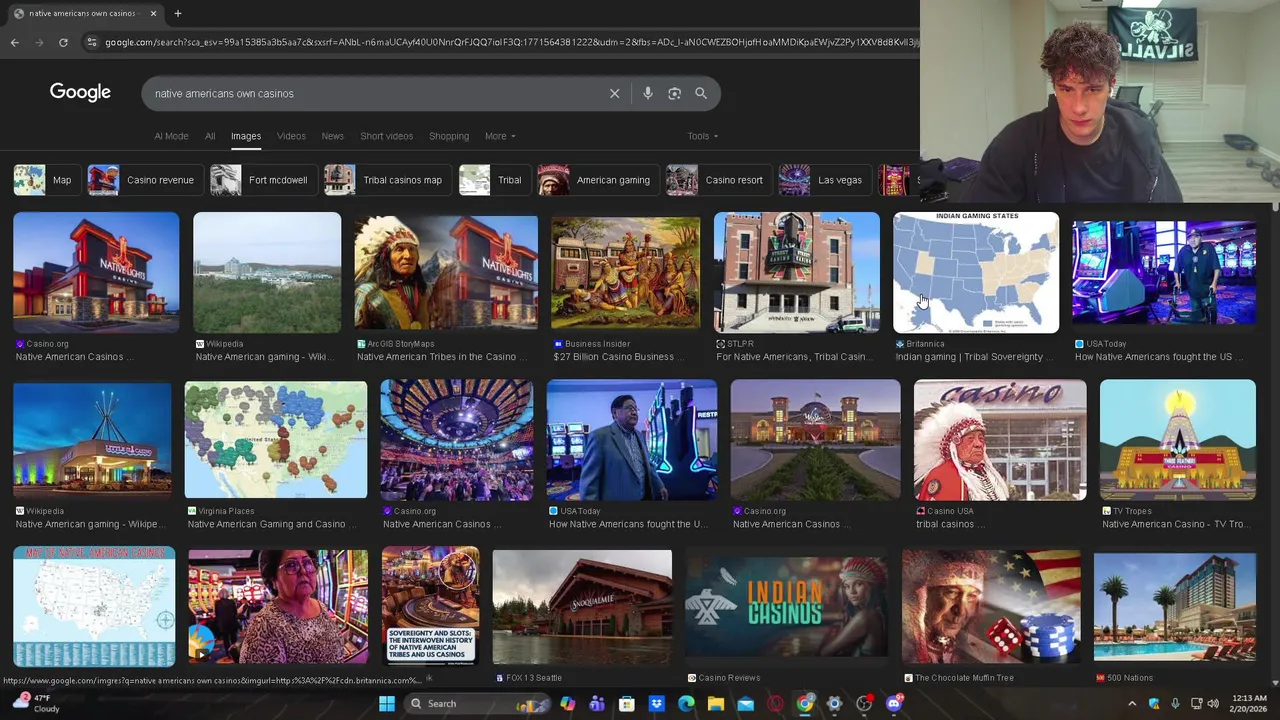Open the Shopping tab
Image resolution: width=1280 pixels, height=720 pixels.
[x=449, y=136]
